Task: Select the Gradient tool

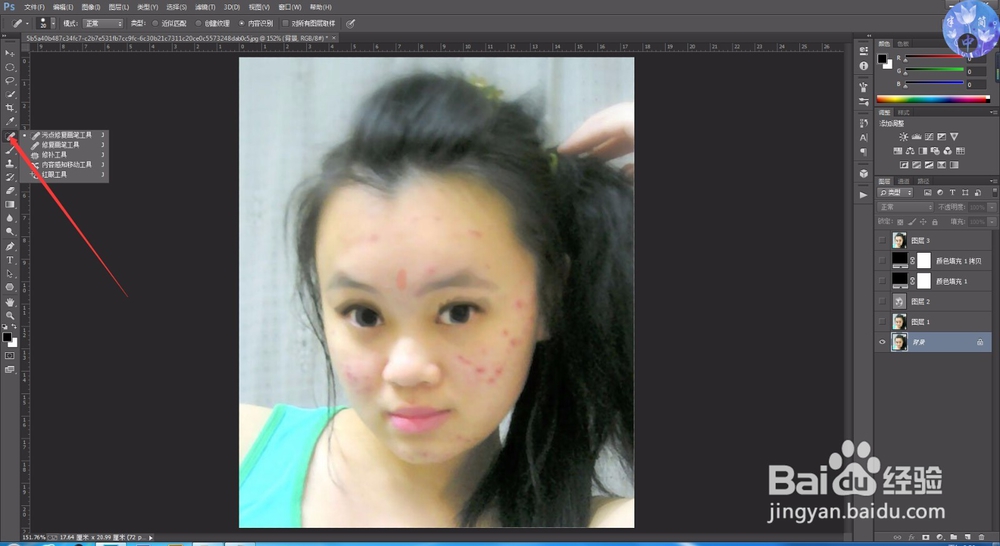Action: pos(10,204)
